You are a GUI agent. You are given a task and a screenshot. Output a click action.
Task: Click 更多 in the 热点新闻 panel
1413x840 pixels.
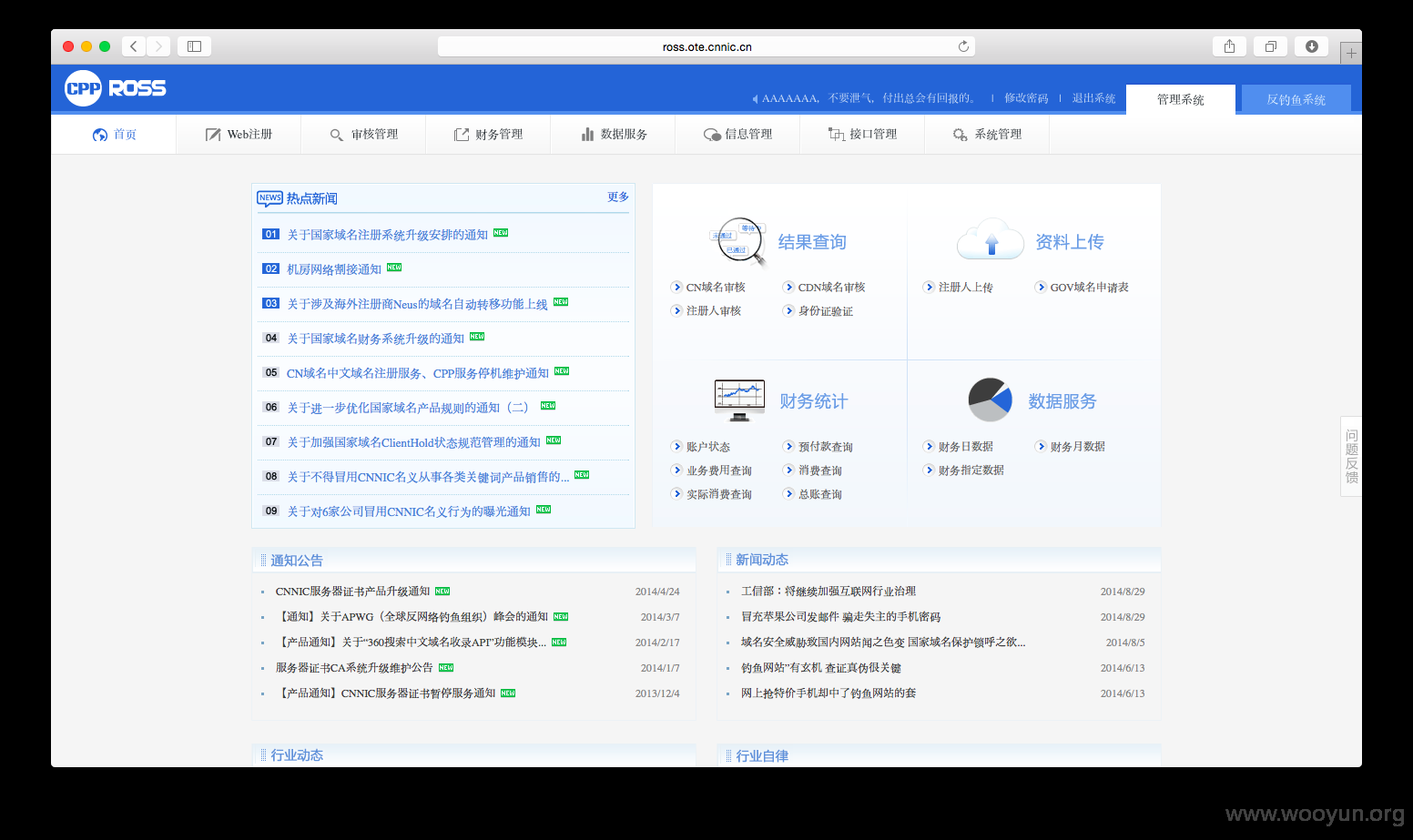tap(618, 197)
